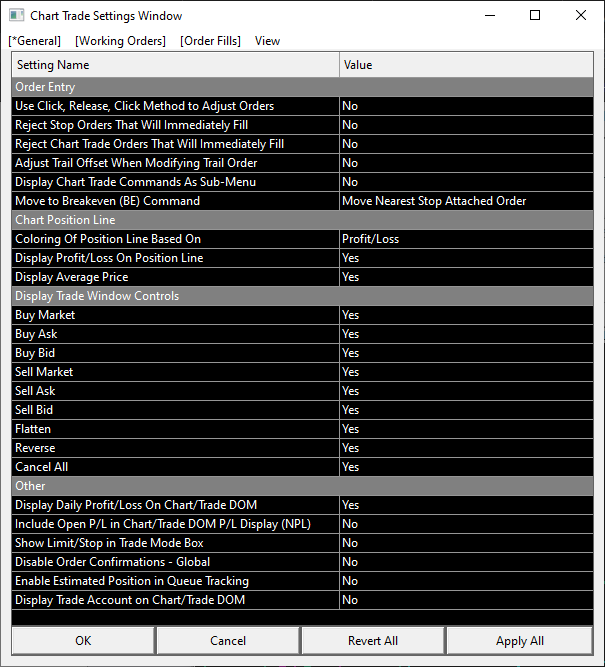Screen dimensions: 605x667
Task: Select the Chart Position Line section header
Action: 302,220
